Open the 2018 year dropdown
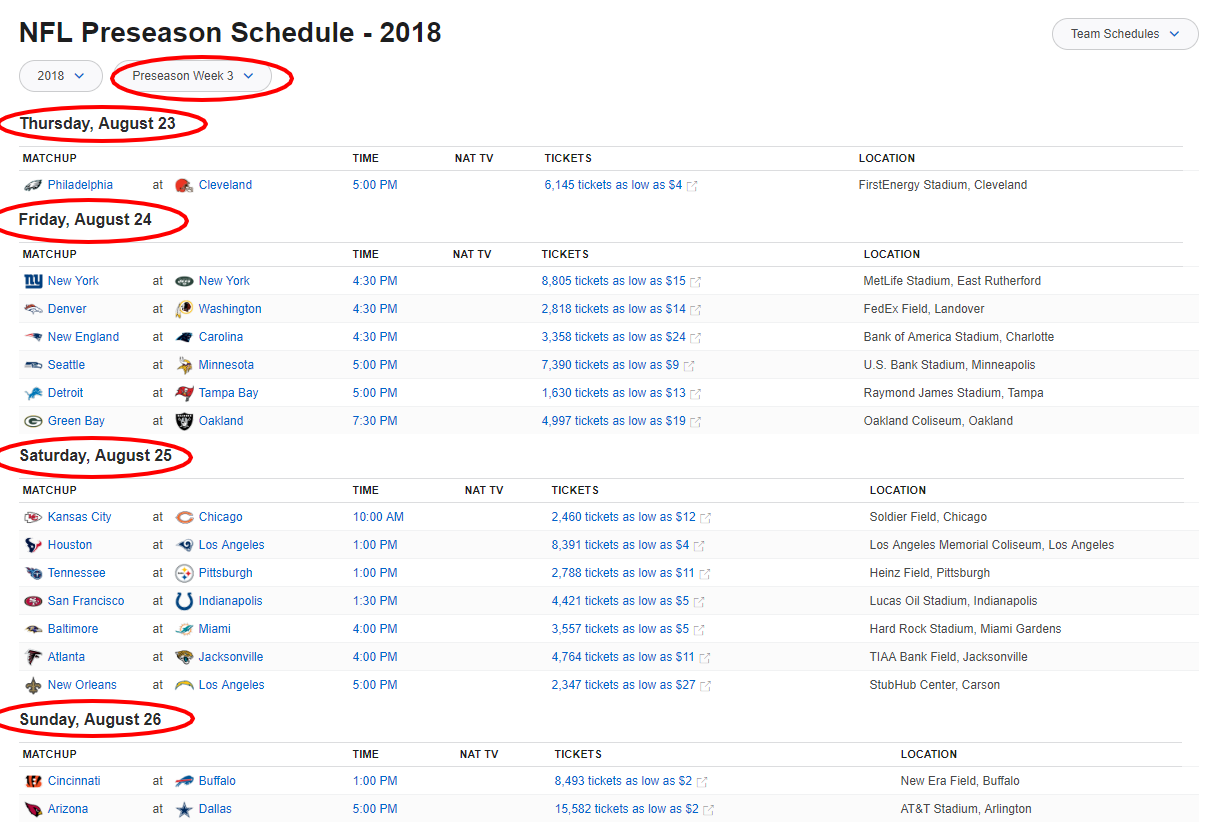This screenshot has height=823, width=1215. tap(61, 76)
